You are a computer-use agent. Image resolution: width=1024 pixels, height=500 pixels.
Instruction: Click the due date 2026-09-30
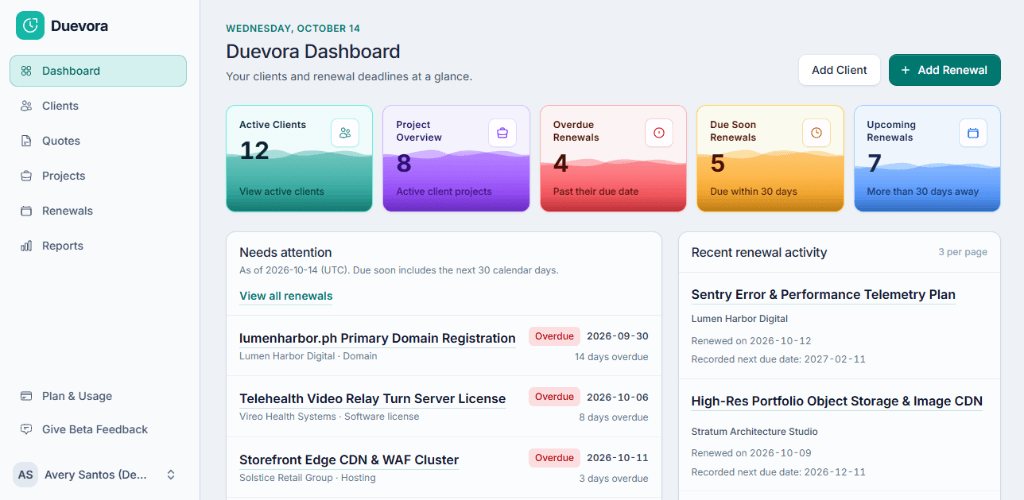[x=618, y=336]
